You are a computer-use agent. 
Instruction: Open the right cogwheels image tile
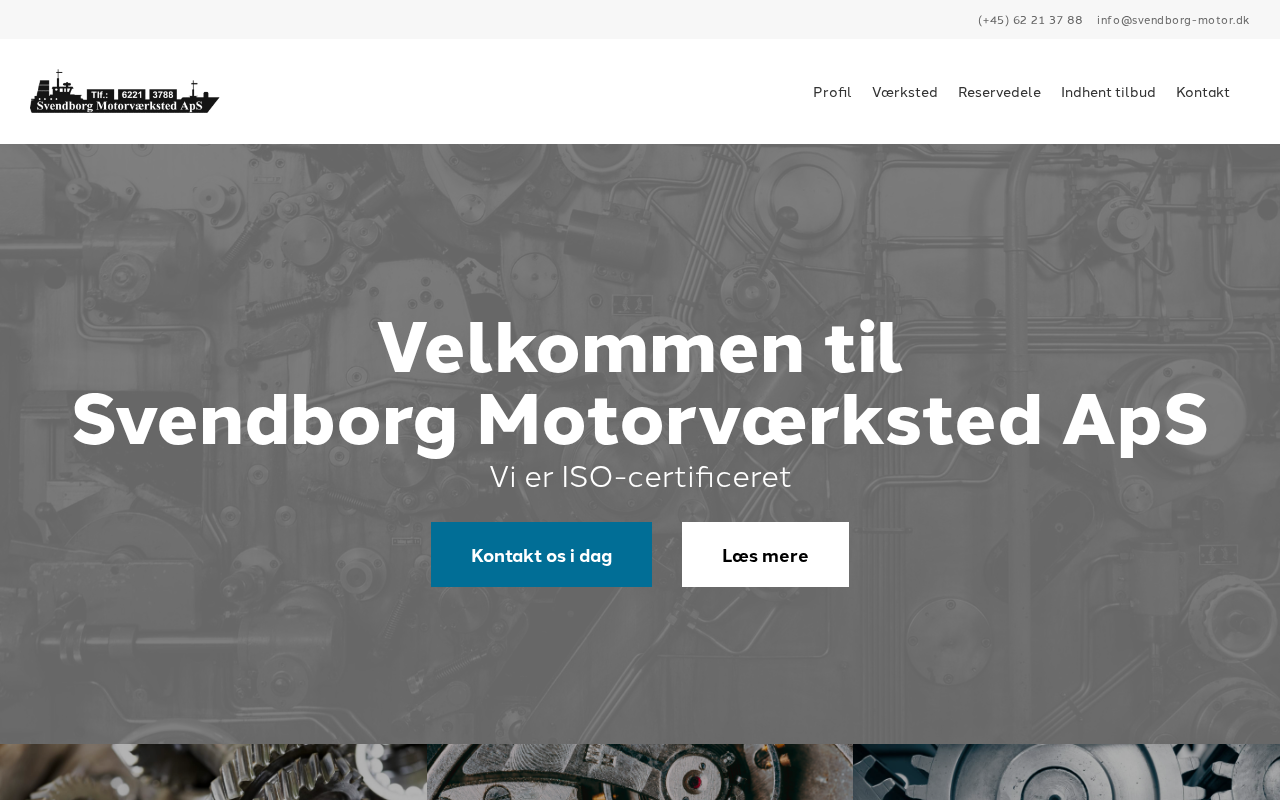pos(1066,772)
